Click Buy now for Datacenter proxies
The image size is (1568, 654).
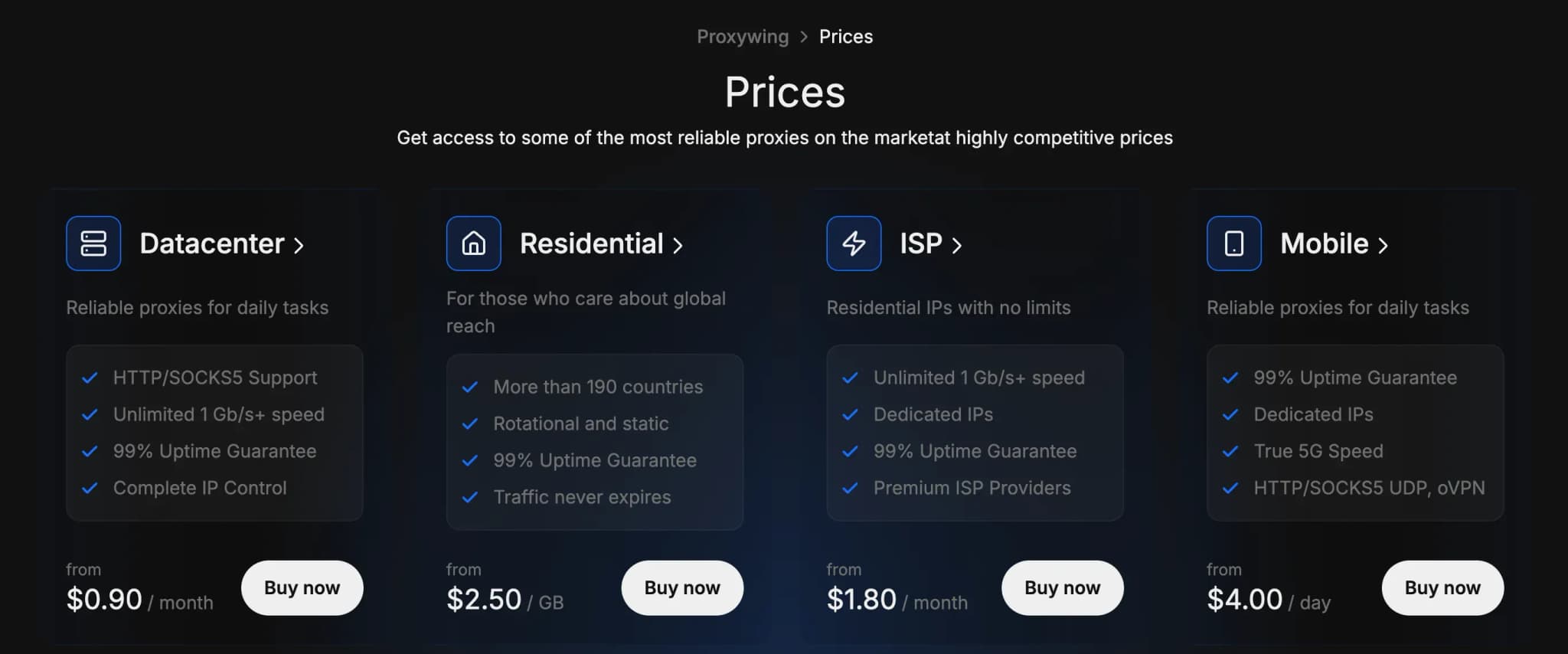pyautogui.click(x=302, y=587)
